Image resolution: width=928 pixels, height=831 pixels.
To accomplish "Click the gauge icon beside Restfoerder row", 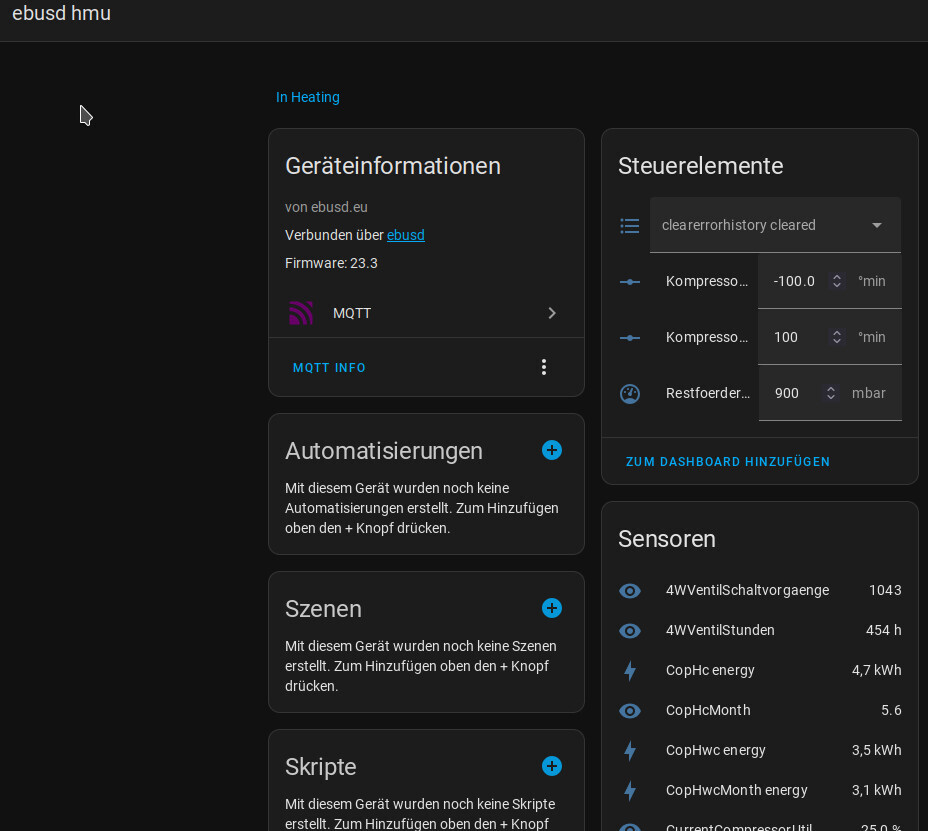I will coord(630,393).
